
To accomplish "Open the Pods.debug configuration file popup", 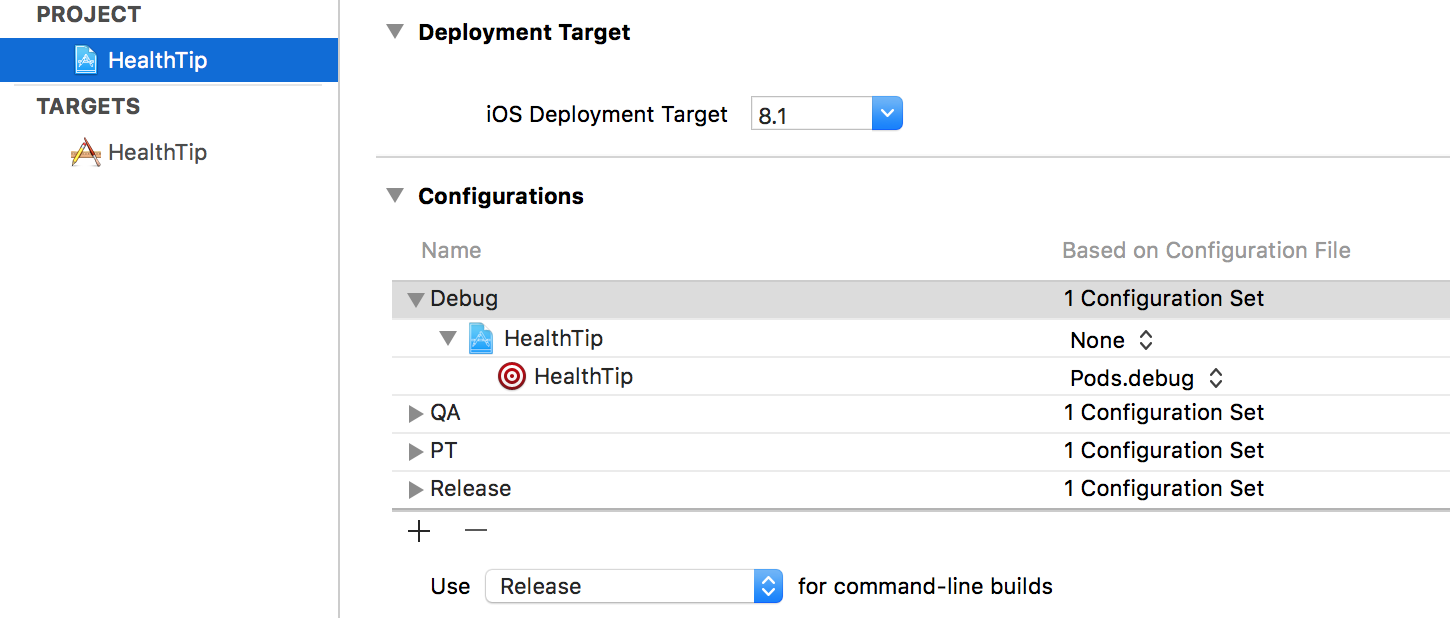I will click(1147, 378).
